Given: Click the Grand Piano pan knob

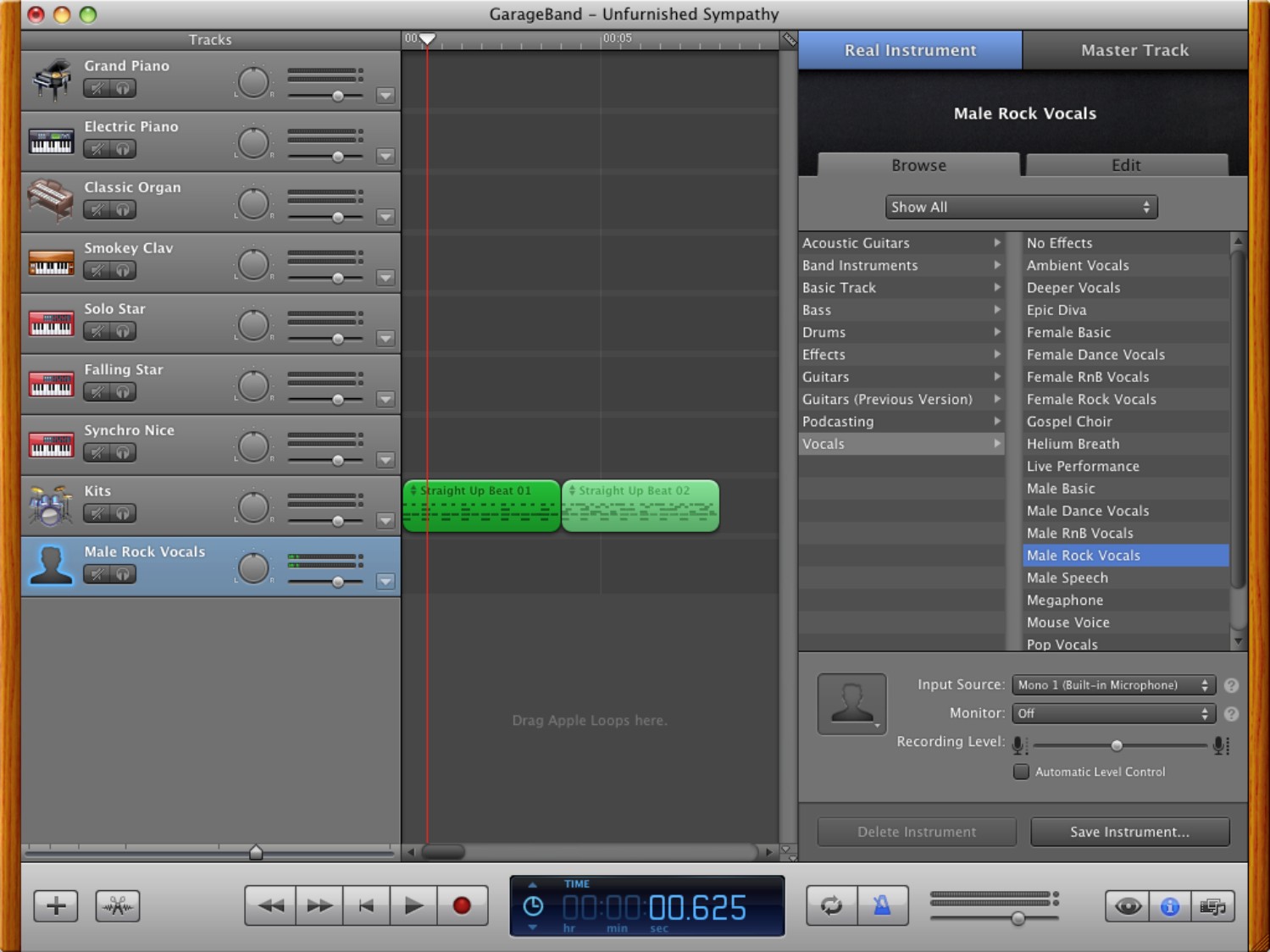Looking at the screenshot, I should click(x=253, y=82).
